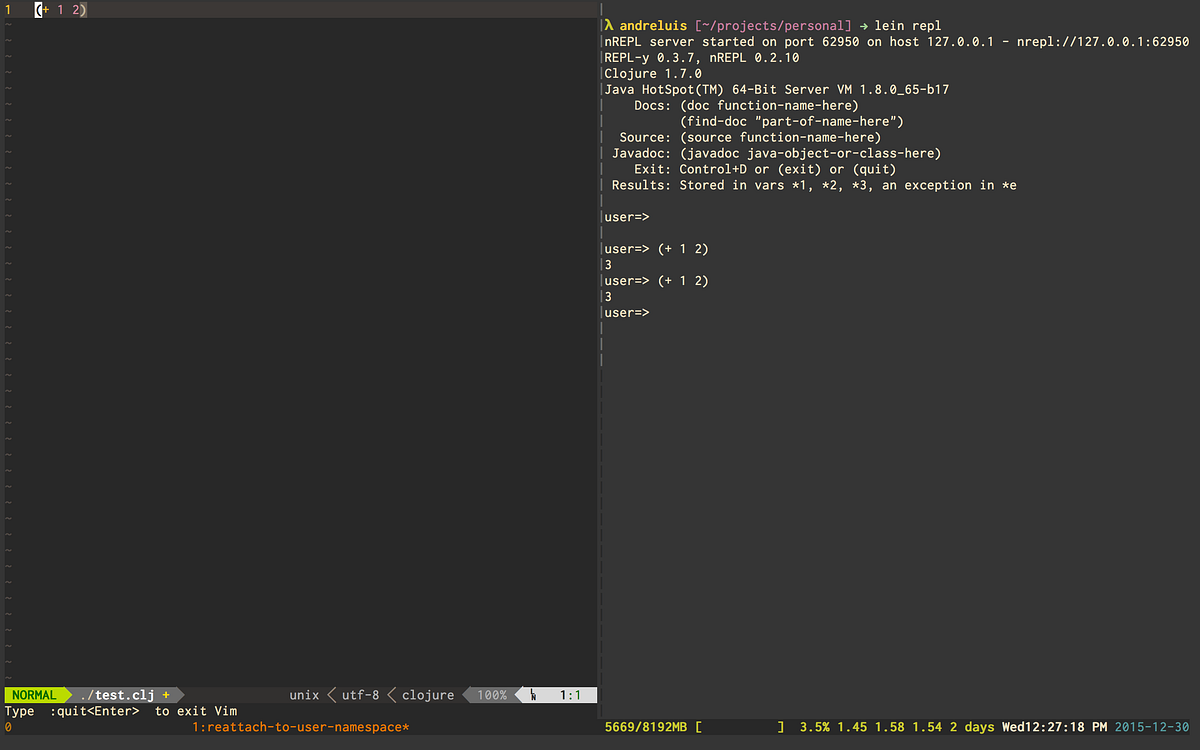1200x750 pixels.
Task: Click the (+ 1 2) code in Vim buffer
Action: 61,9
